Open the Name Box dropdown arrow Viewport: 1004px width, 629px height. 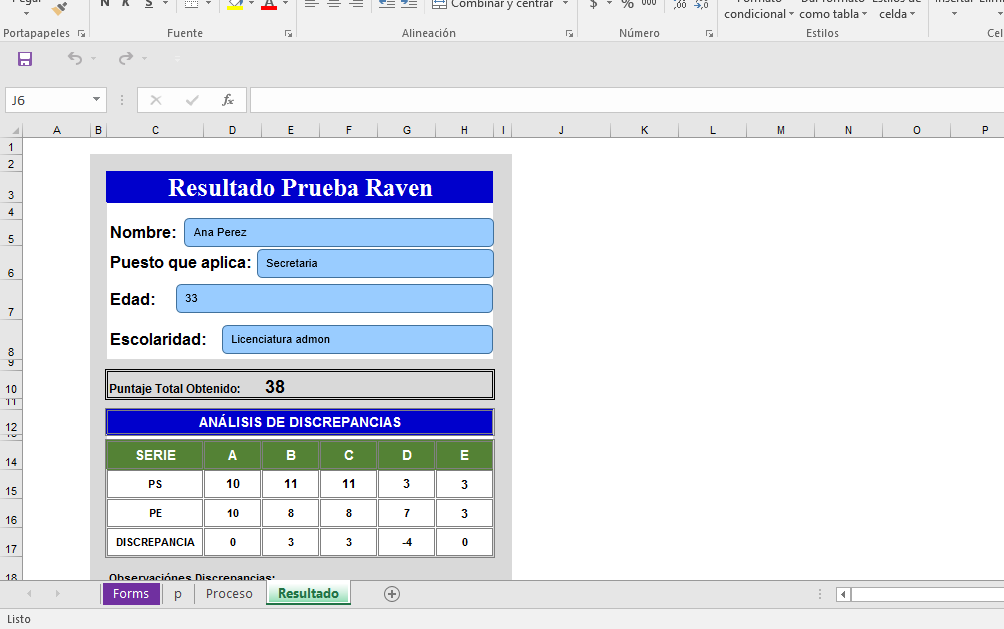pyautogui.click(x=96, y=99)
